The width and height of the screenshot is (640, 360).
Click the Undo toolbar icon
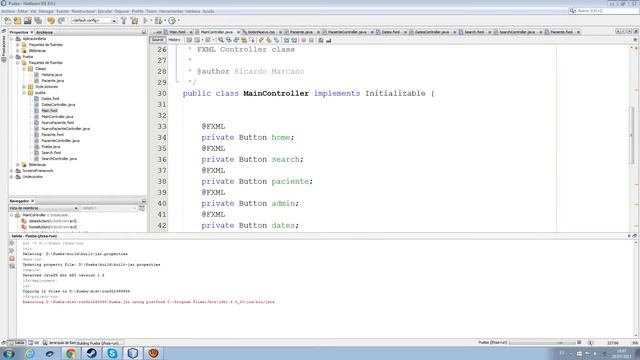51,20
